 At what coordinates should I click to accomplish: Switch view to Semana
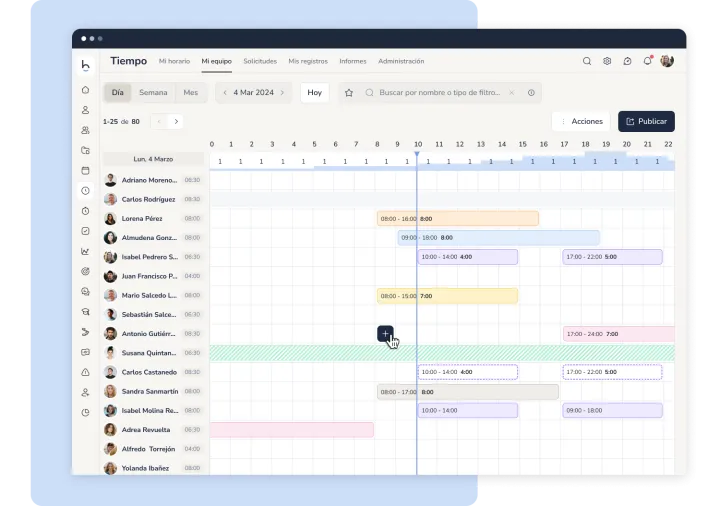(x=153, y=93)
